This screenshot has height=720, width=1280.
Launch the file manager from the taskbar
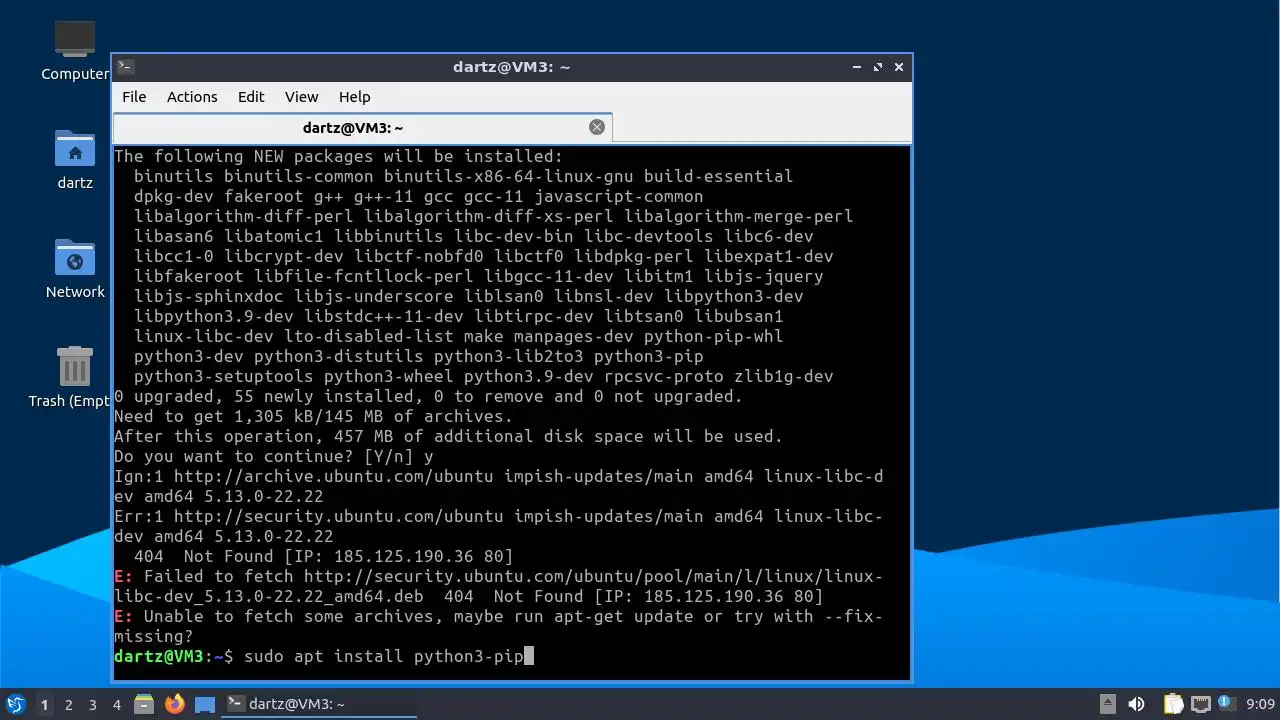[x=144, y=704]
